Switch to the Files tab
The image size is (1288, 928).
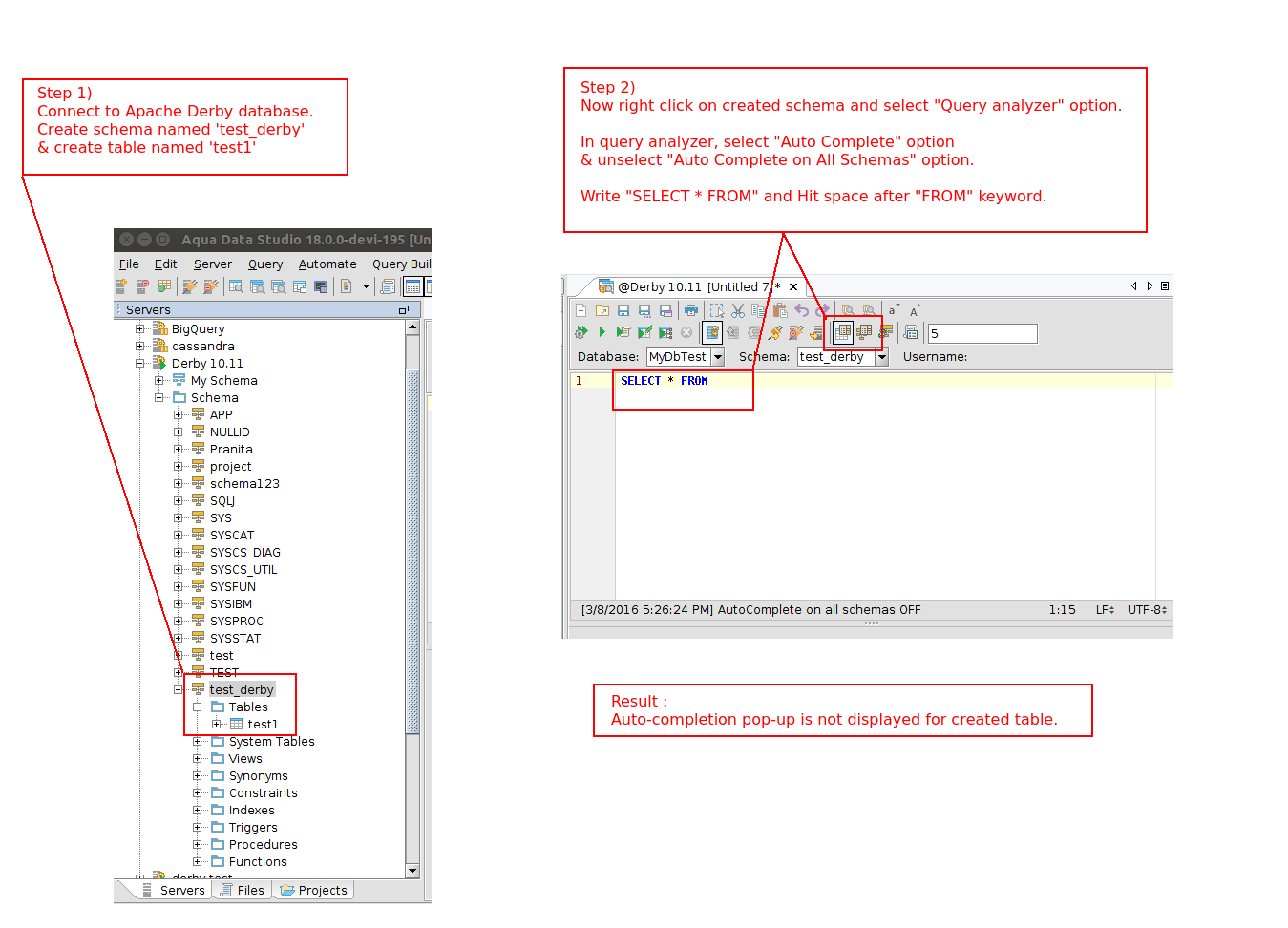pos(243,890)
